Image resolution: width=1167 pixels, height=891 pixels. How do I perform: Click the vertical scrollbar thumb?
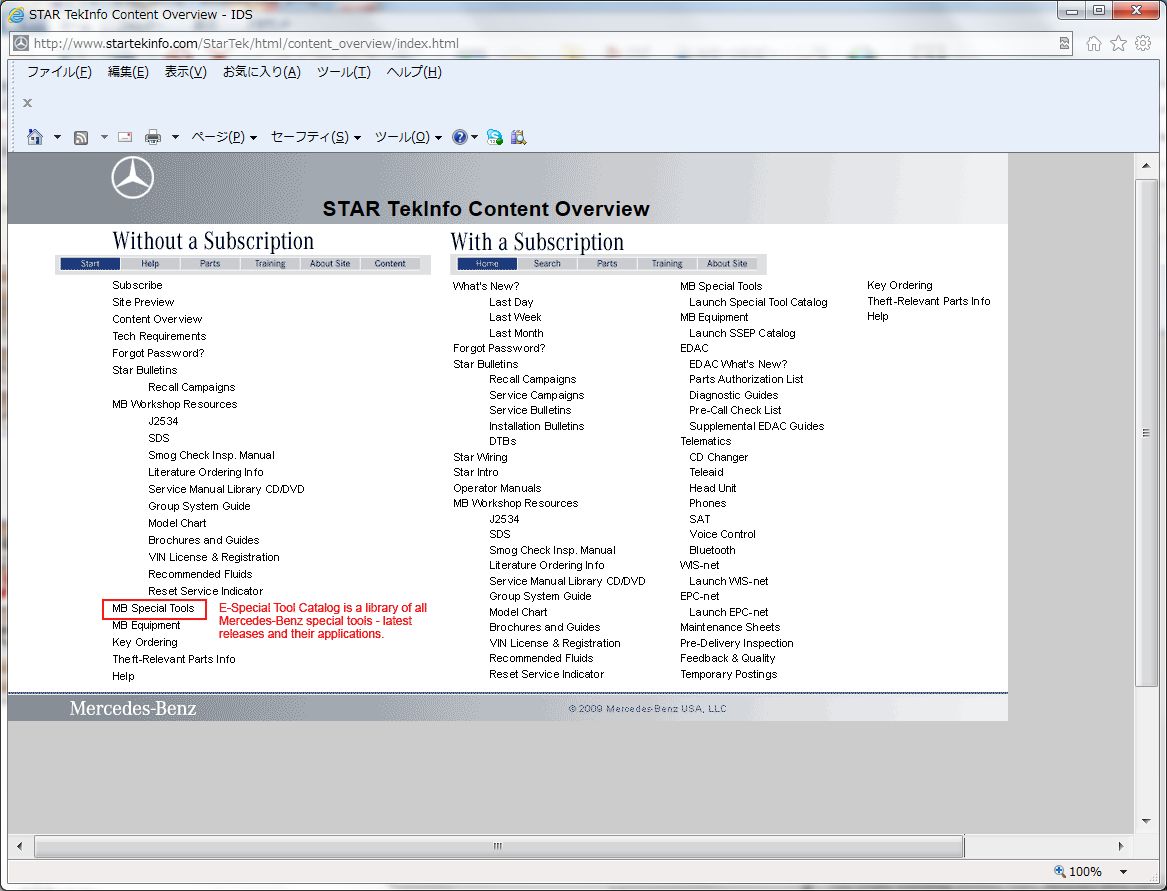coord(1146,433)
